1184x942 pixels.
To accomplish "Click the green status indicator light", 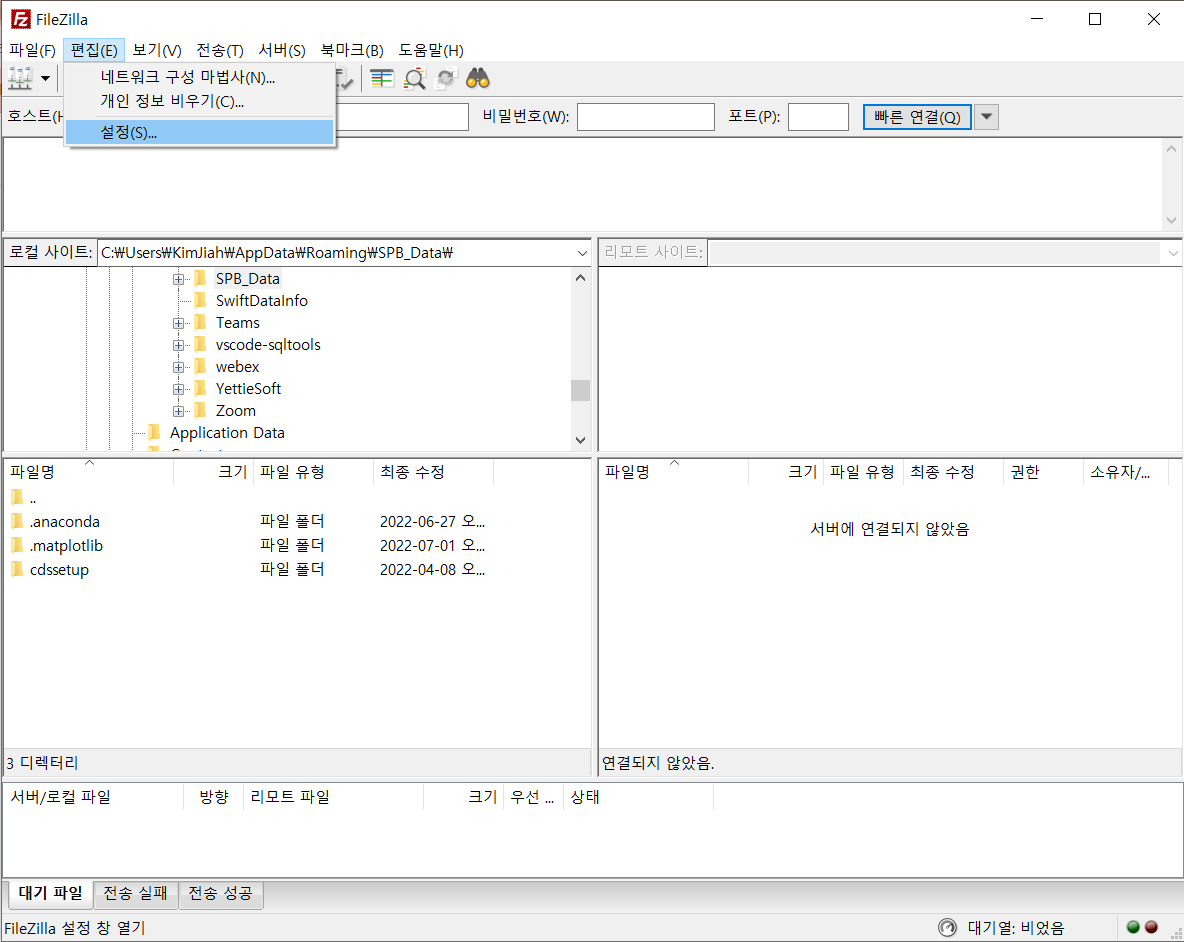I will point(1133,927).
